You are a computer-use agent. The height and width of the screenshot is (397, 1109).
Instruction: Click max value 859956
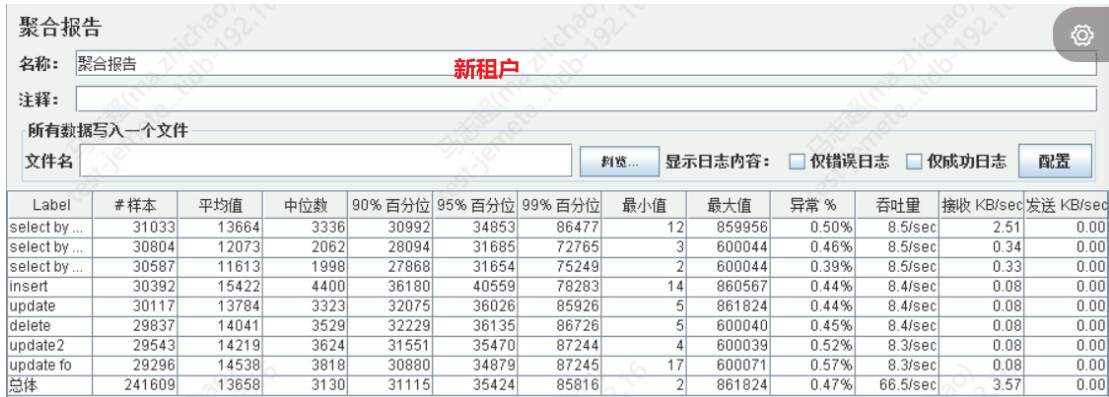(x=743, y=227)
